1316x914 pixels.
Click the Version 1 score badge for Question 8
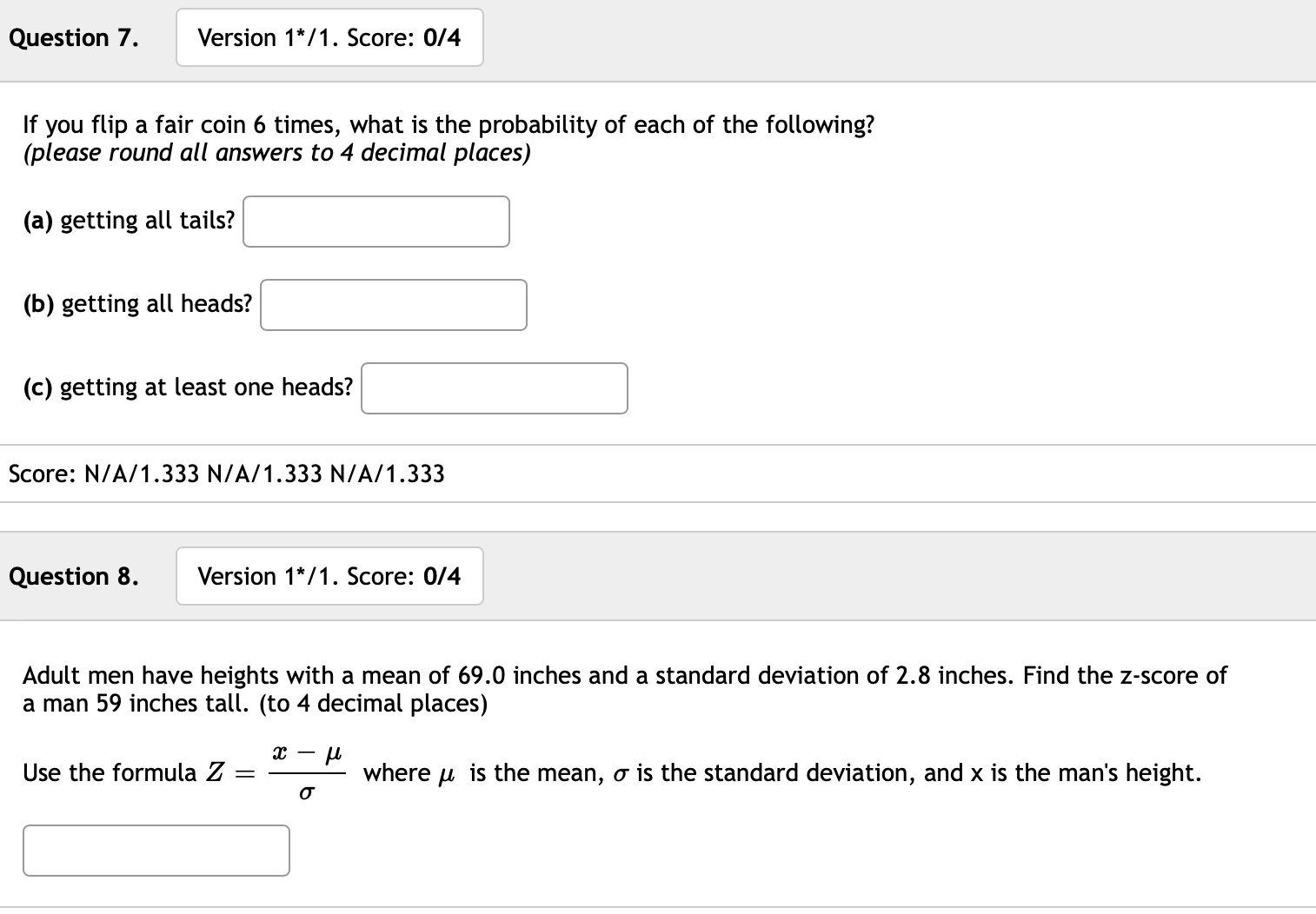[329, 576]
